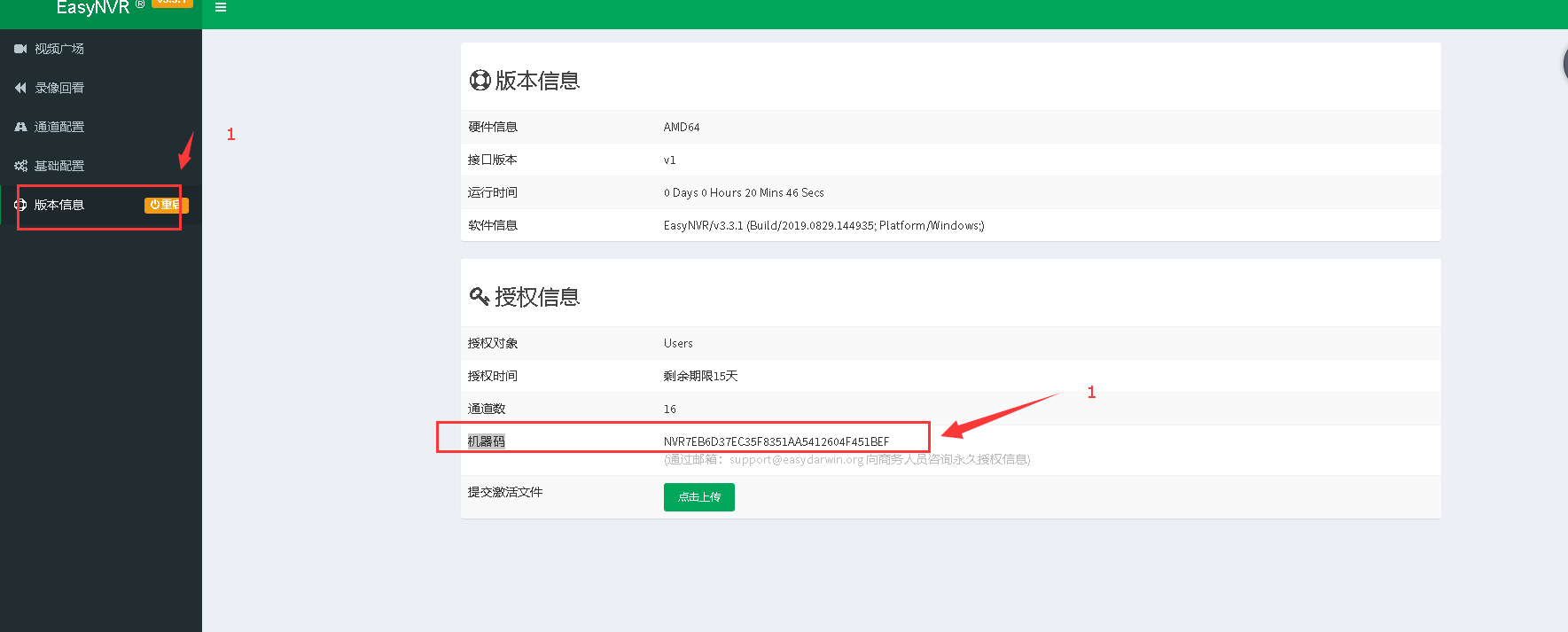Click the 接口版本 value v1

tap(670, 160)
